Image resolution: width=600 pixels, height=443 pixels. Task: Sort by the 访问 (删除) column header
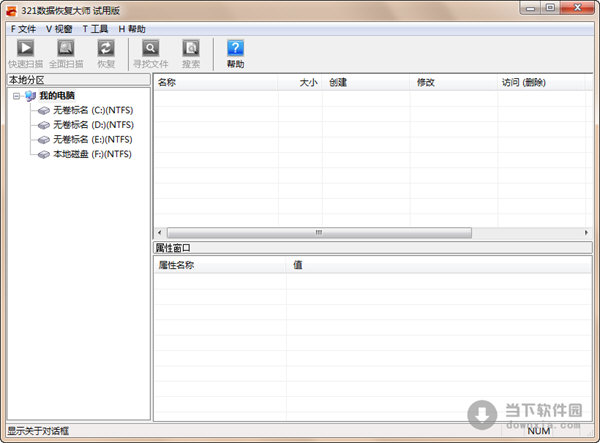tap(541, 83)
